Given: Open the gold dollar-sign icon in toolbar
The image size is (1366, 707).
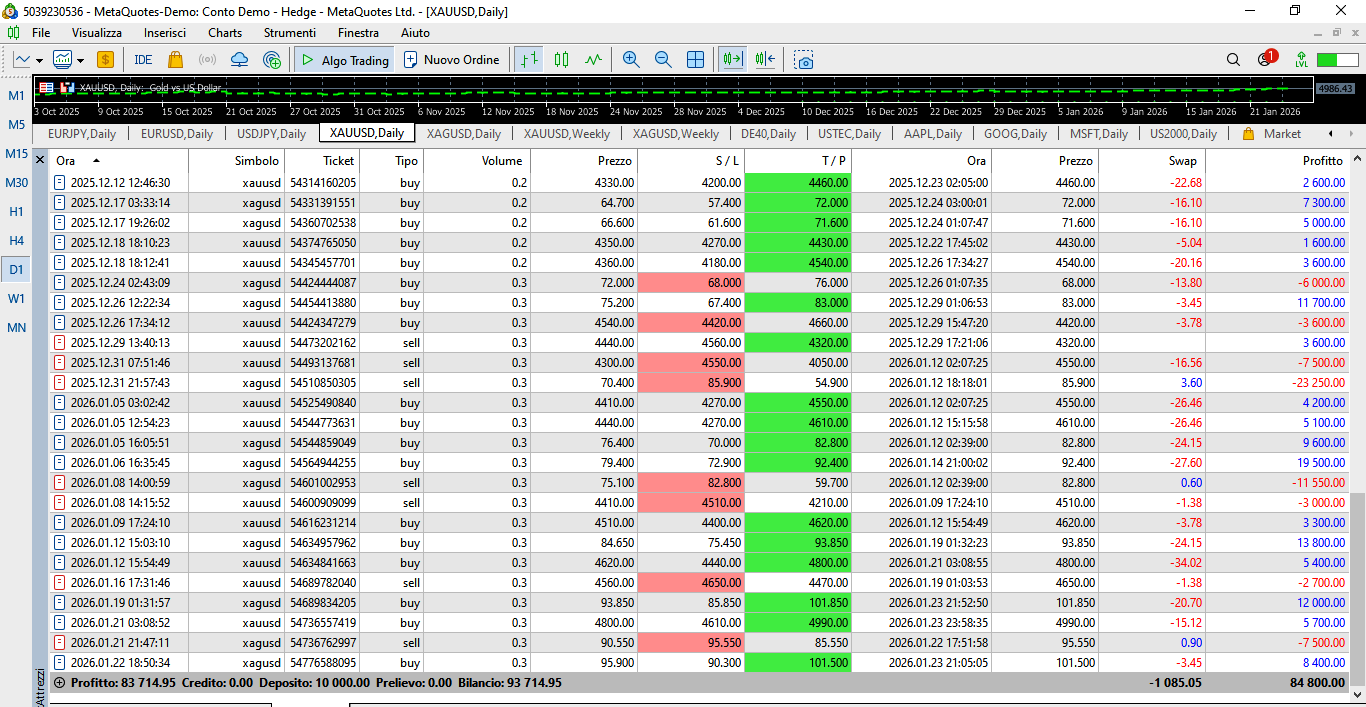Looking at the screenshot, I should (x=105, y=60).
